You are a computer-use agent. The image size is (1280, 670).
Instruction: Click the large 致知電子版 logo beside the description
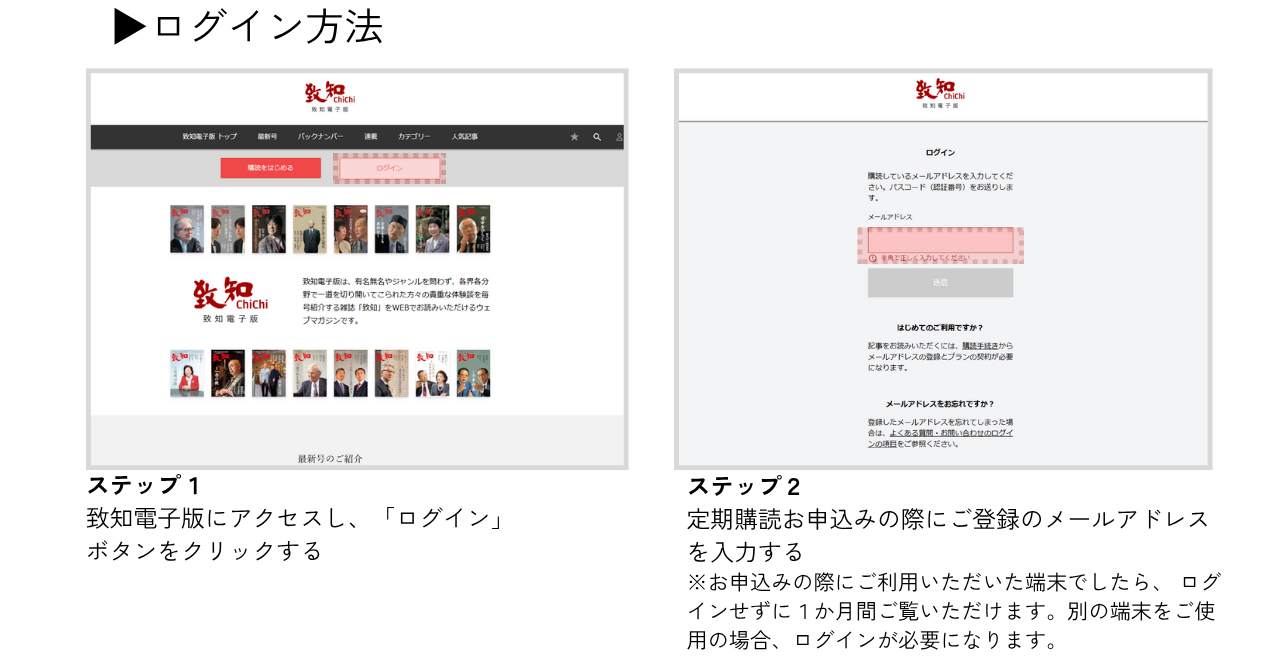pyautogui.click(x=231, y=299)
